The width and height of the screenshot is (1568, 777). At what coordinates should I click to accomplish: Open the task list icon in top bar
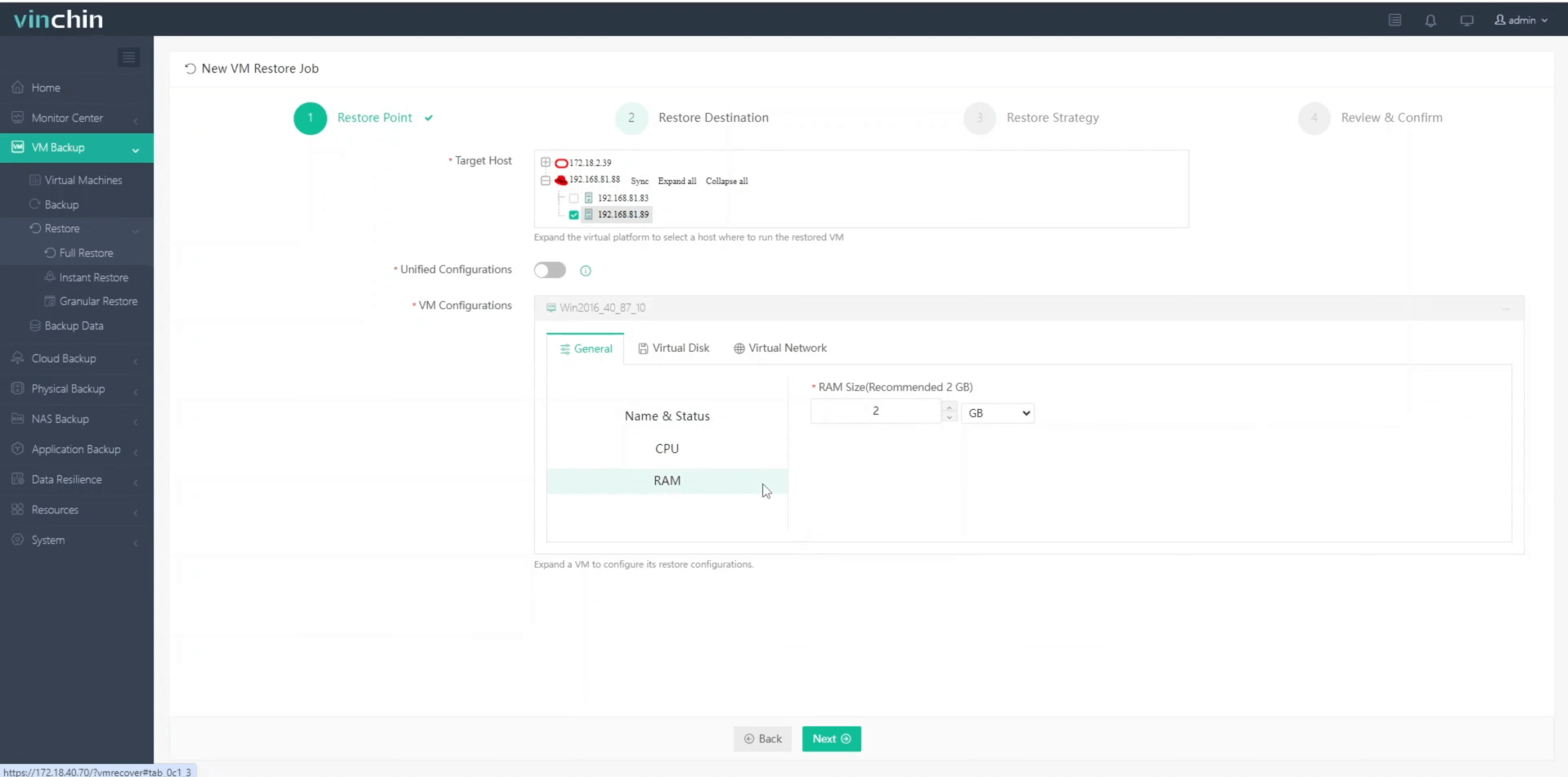[1395, 20]
